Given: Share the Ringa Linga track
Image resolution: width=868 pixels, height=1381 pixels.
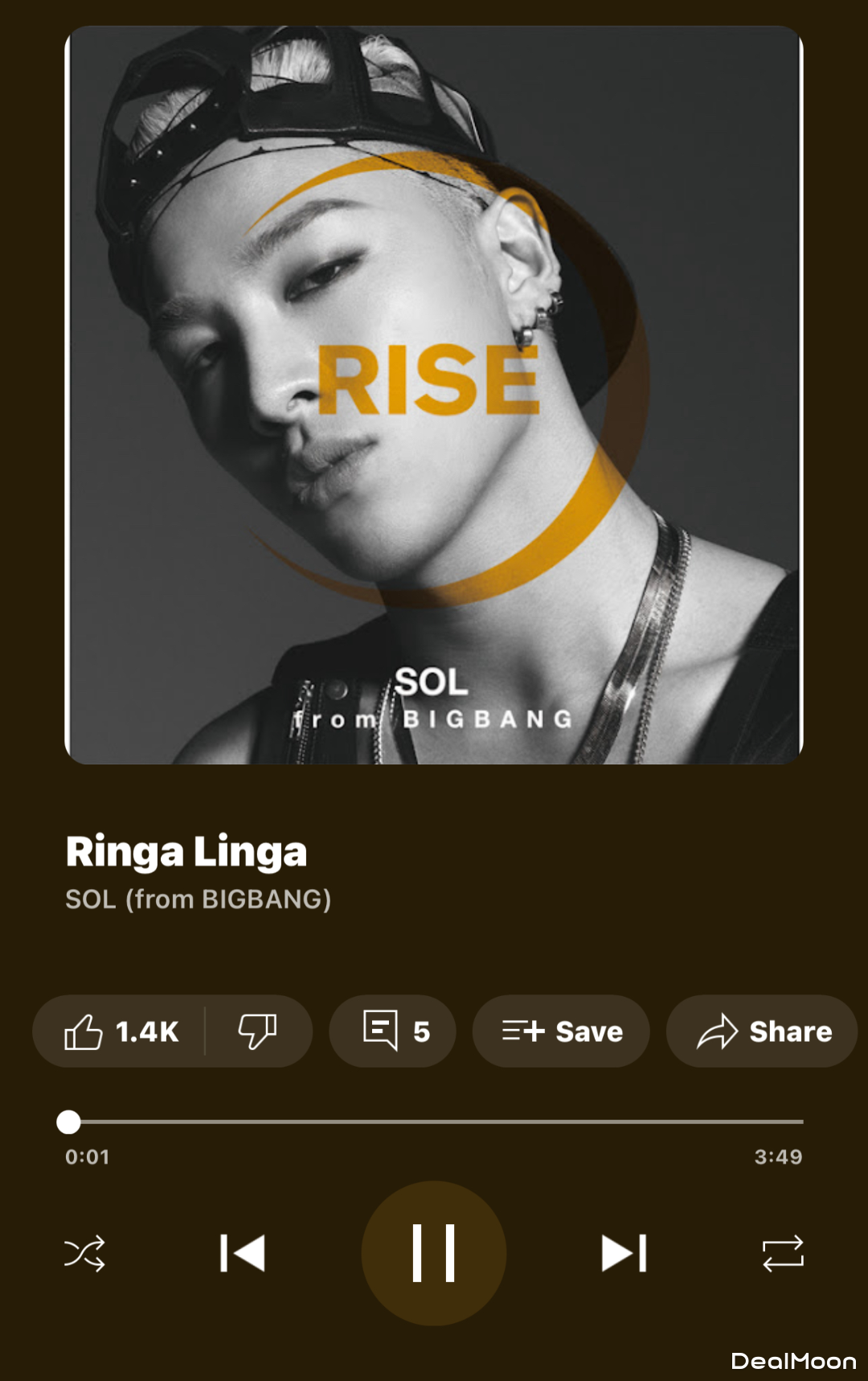Looking at the screenshot, I should tap(762, 1031).
